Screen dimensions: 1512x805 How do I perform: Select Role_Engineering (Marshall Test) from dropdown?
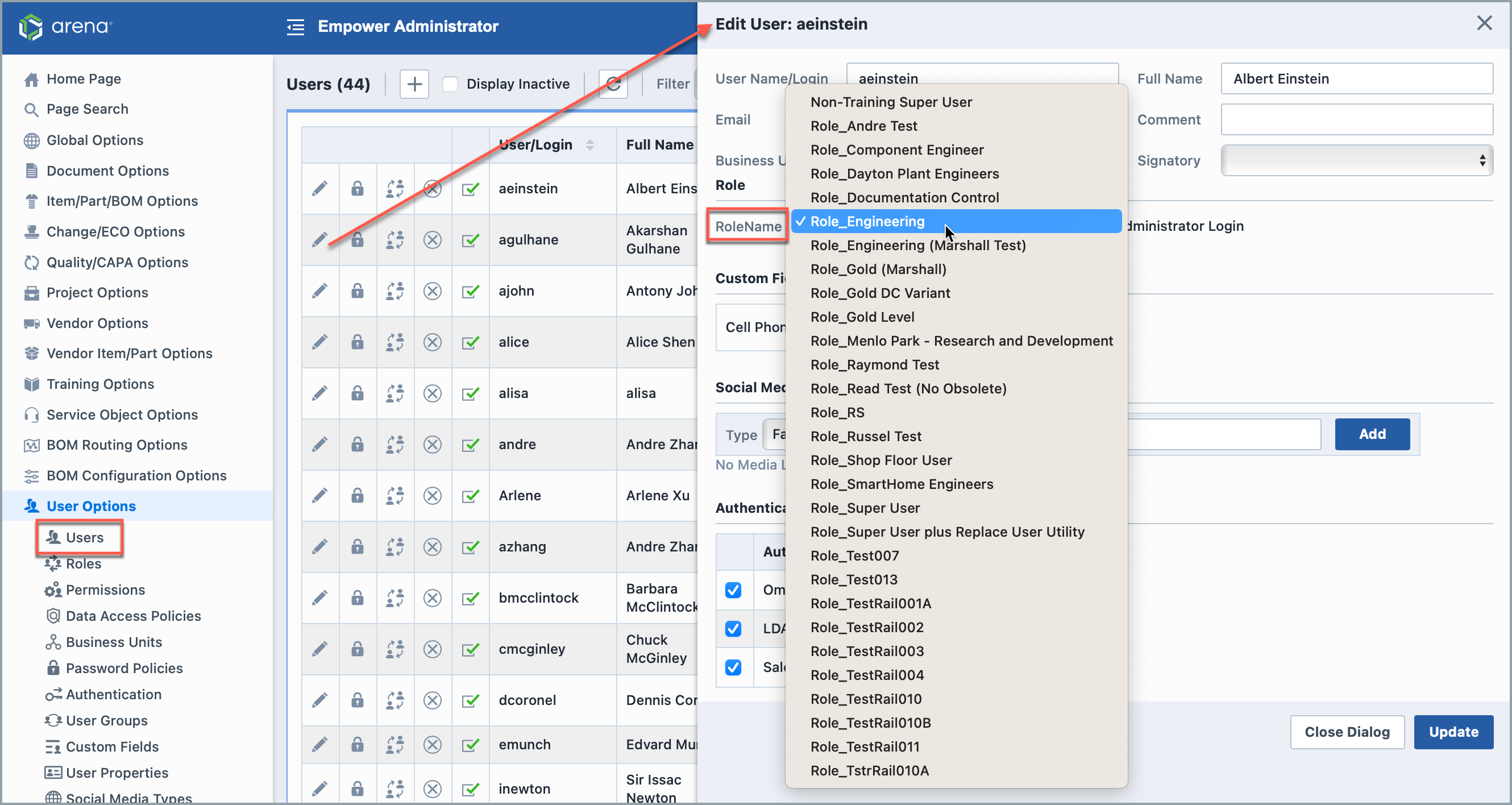[x=918, y=245]
